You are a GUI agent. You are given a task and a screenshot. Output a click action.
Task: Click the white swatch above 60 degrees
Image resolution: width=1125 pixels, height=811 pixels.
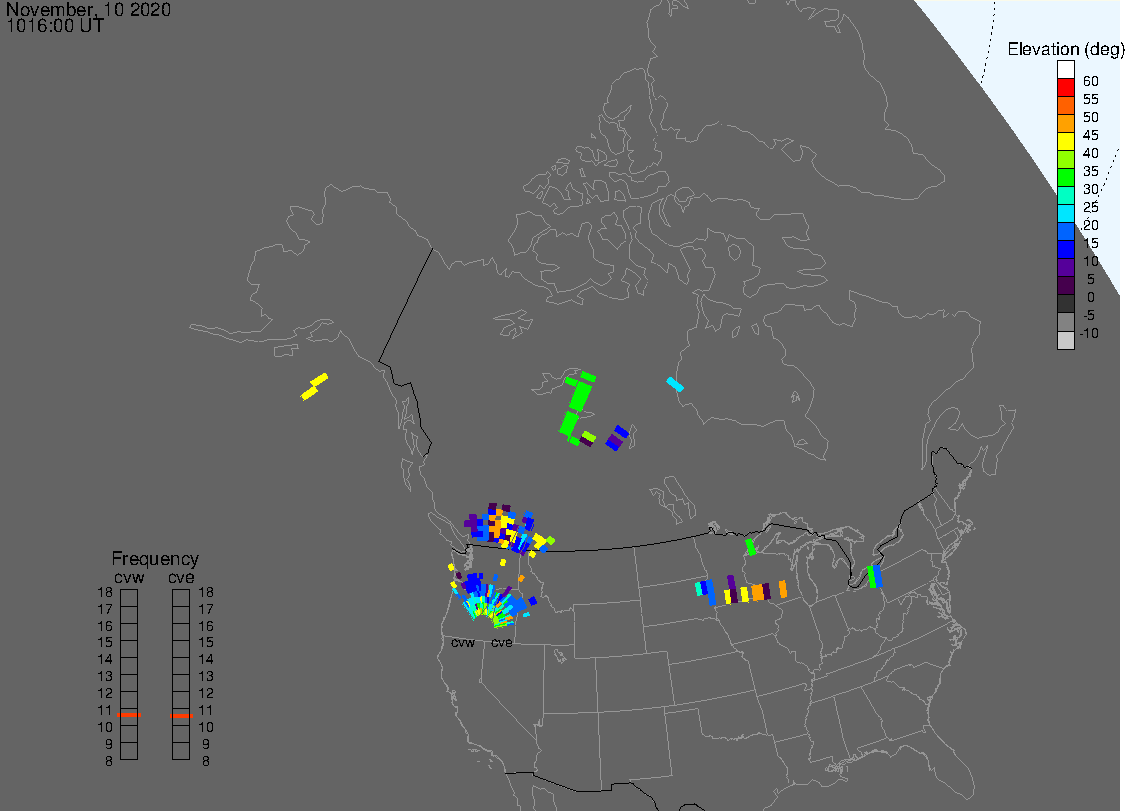pos(1065,70)
